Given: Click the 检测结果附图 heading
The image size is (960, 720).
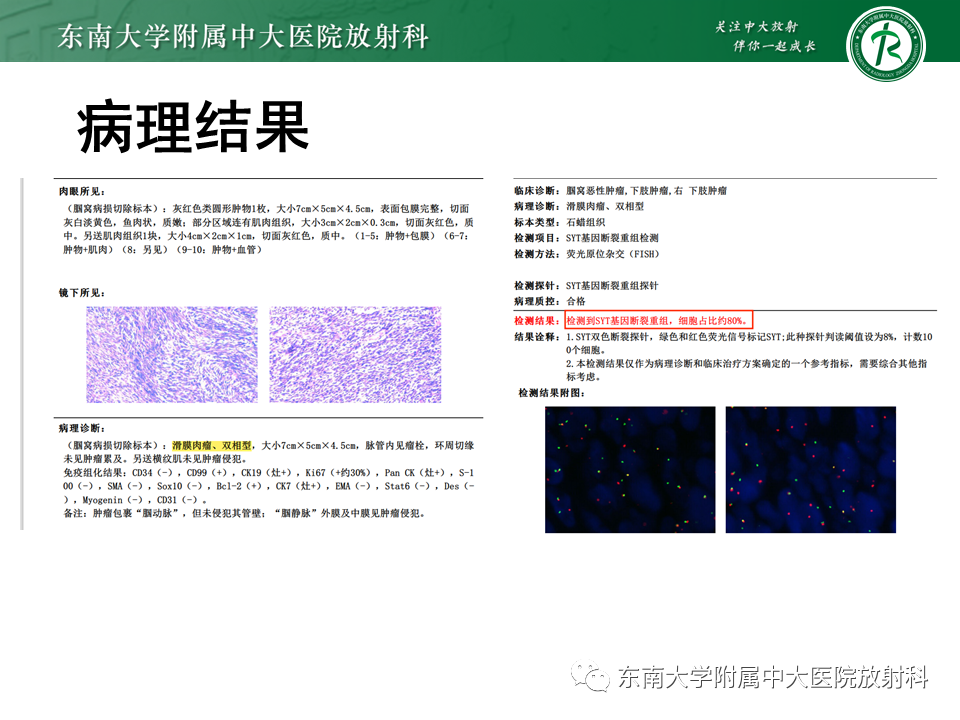Looking at the screenshot, I should pos(551,392).
